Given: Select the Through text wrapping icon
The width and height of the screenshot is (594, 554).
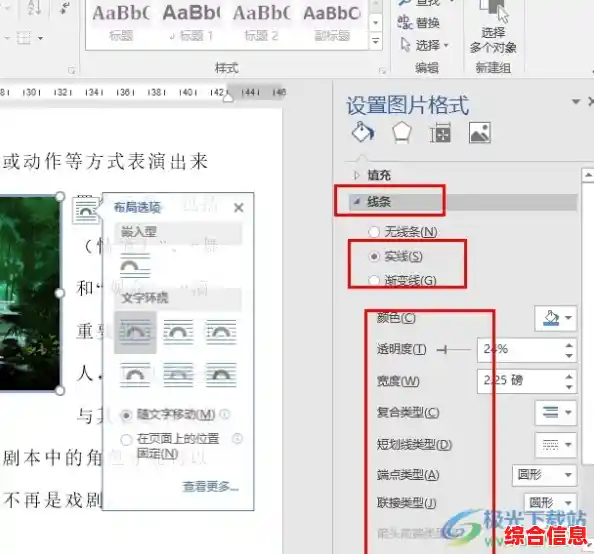Looking at the screenshot, I should 221,332.
